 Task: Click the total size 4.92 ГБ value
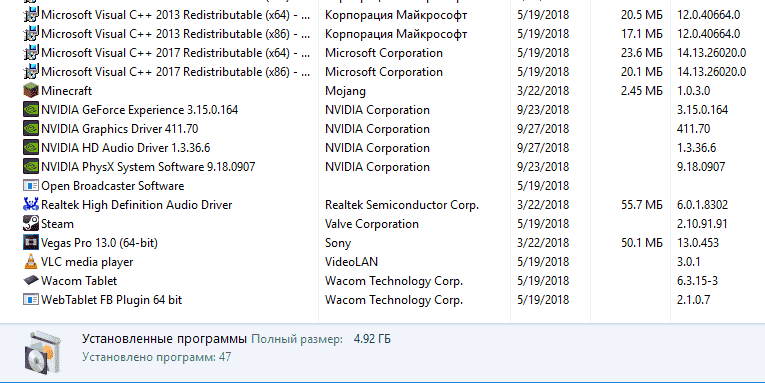click(x=372, y=339)
